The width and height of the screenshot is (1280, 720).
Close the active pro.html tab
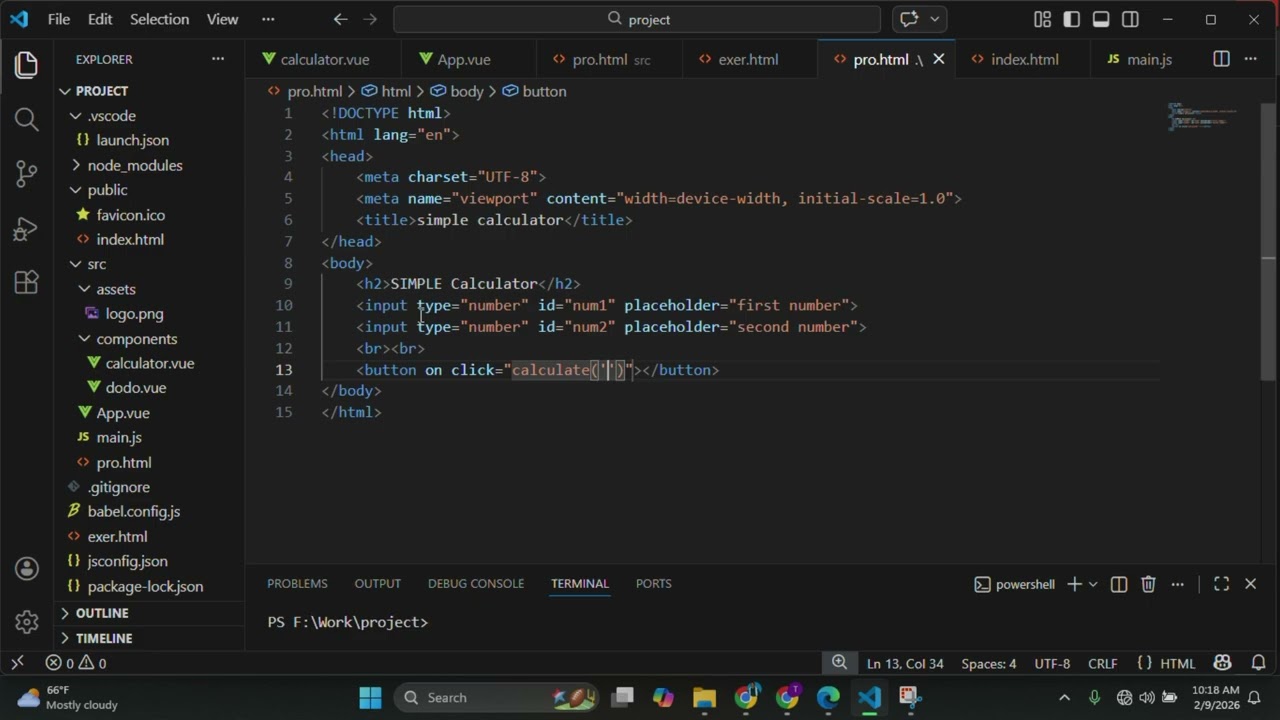pos(939,59)
